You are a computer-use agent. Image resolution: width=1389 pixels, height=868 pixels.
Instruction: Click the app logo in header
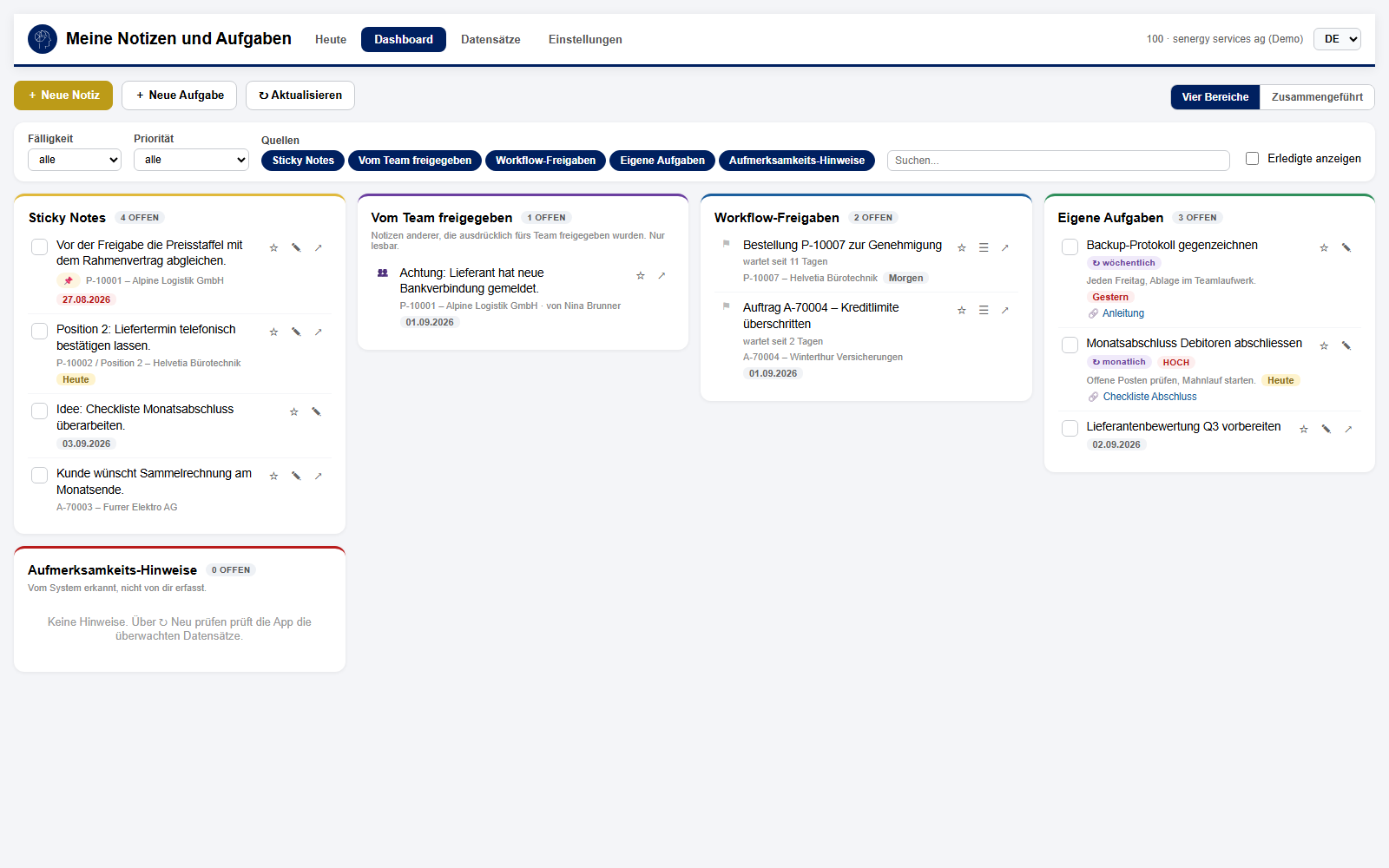[43, 39]
